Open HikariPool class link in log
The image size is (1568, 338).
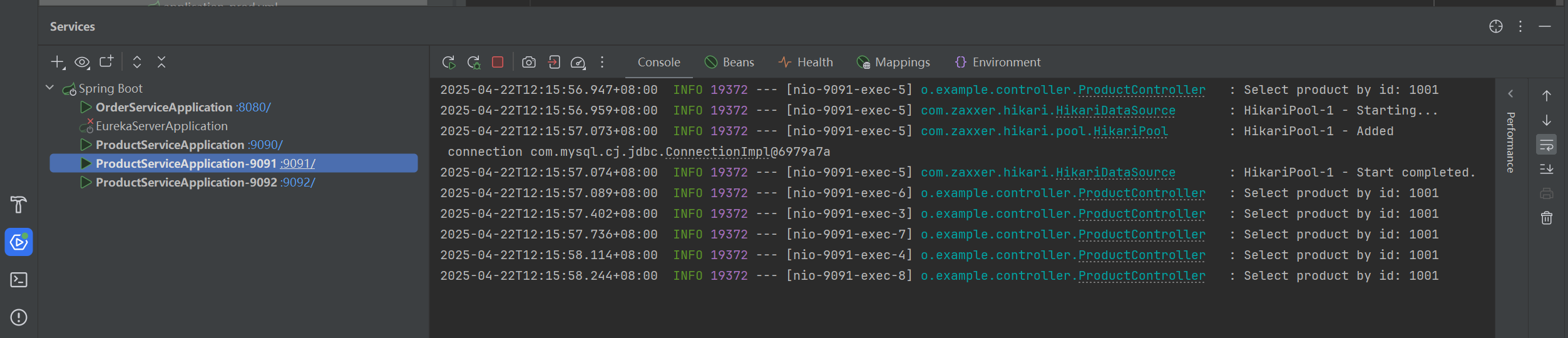(1130, 131)
